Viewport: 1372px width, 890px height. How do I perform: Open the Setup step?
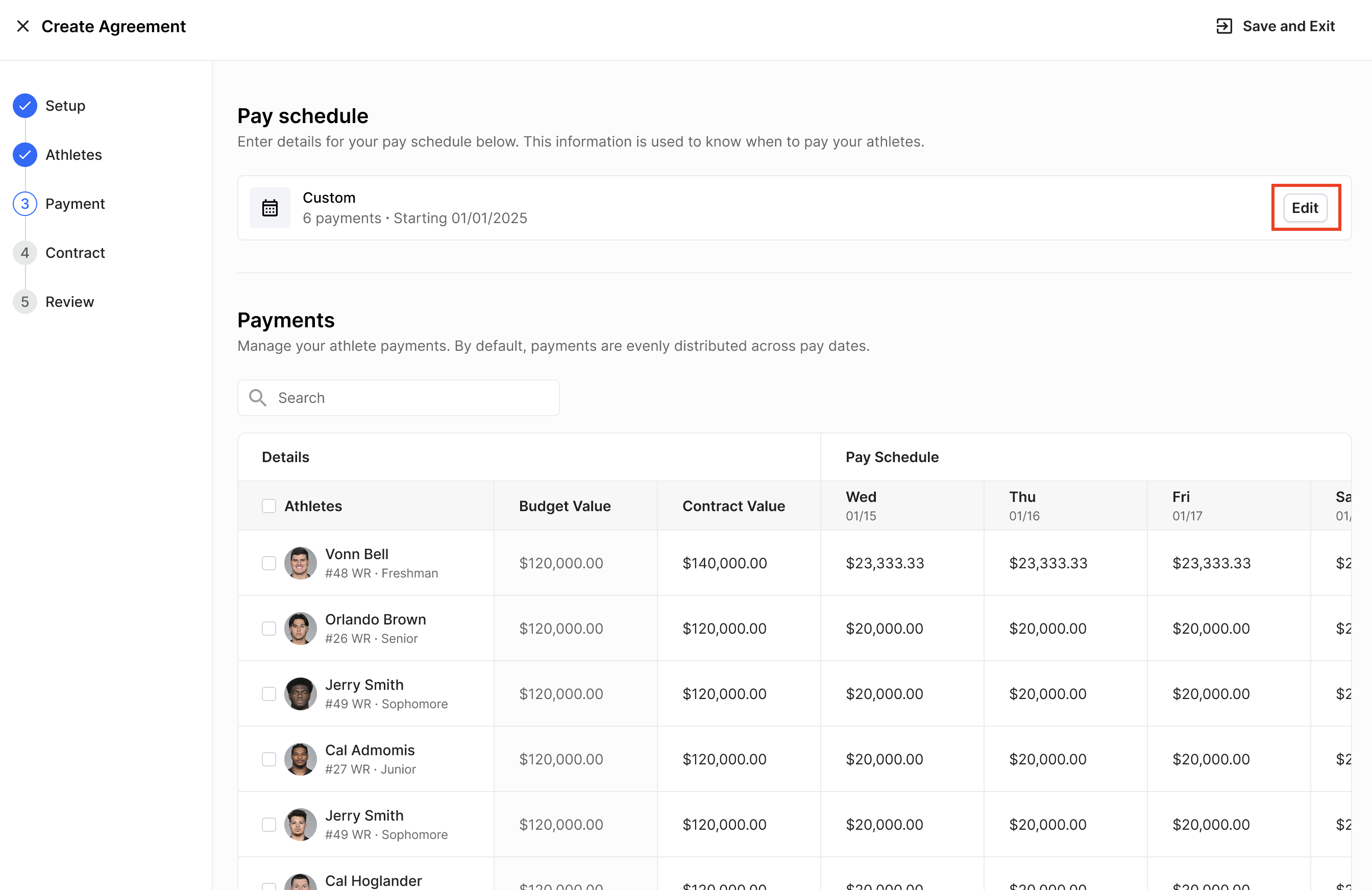(65, 106)
